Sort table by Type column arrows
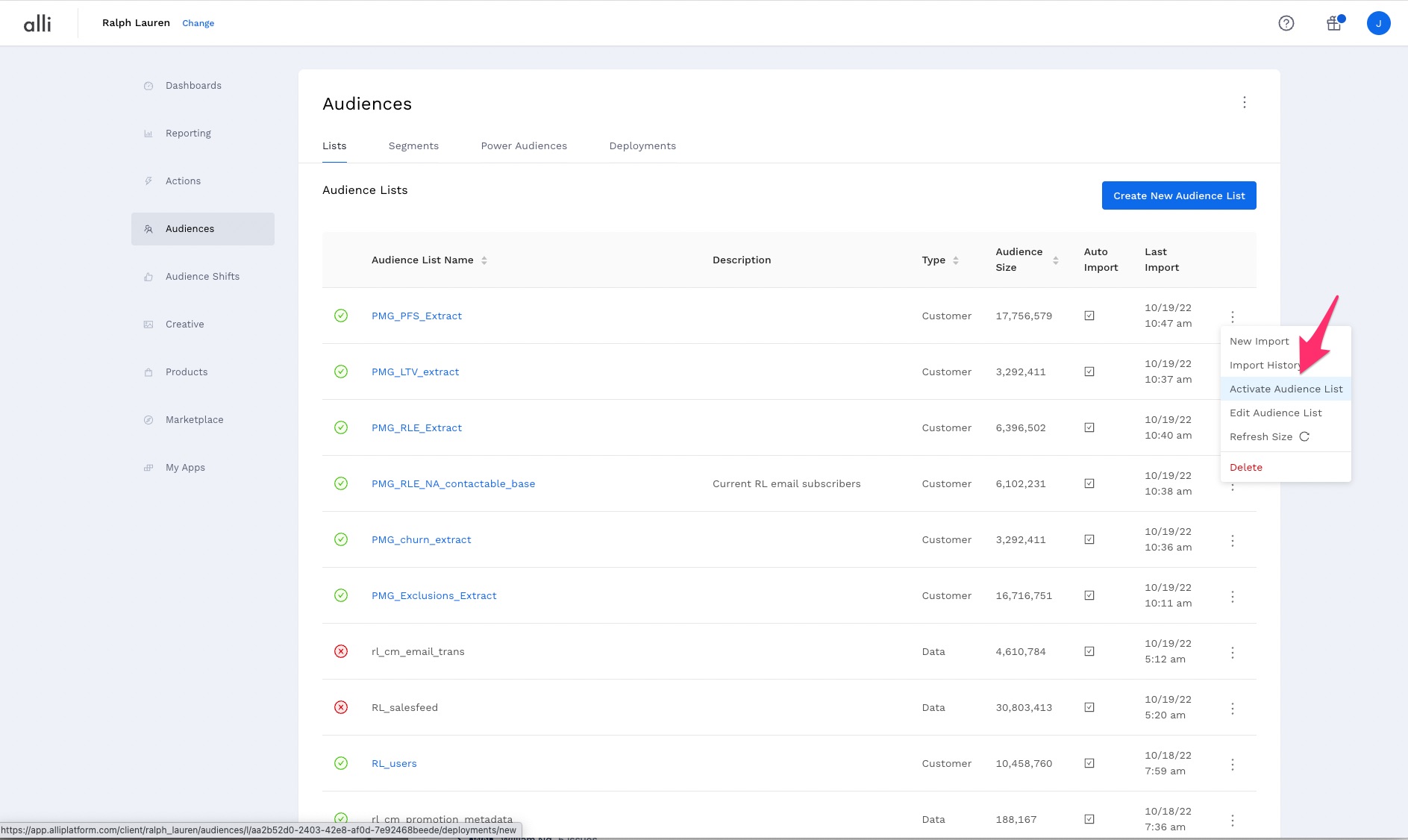Viewport: 1408px width, 840px height. (955, 260)
